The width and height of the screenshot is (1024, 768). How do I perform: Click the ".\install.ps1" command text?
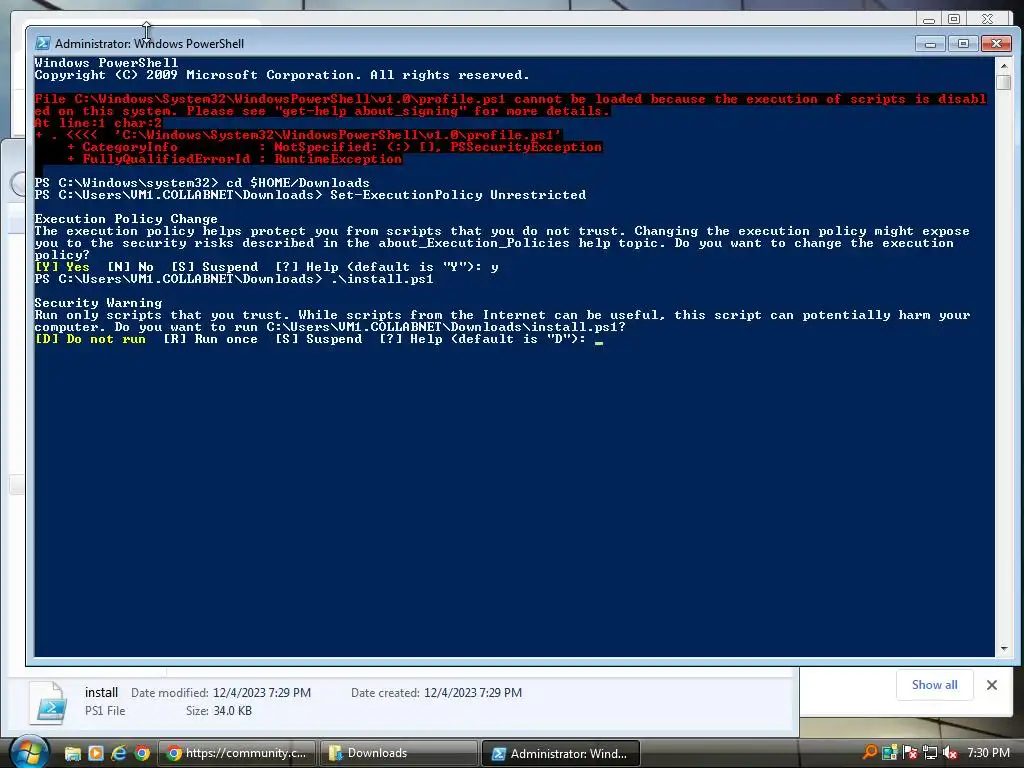coord(382,279)
